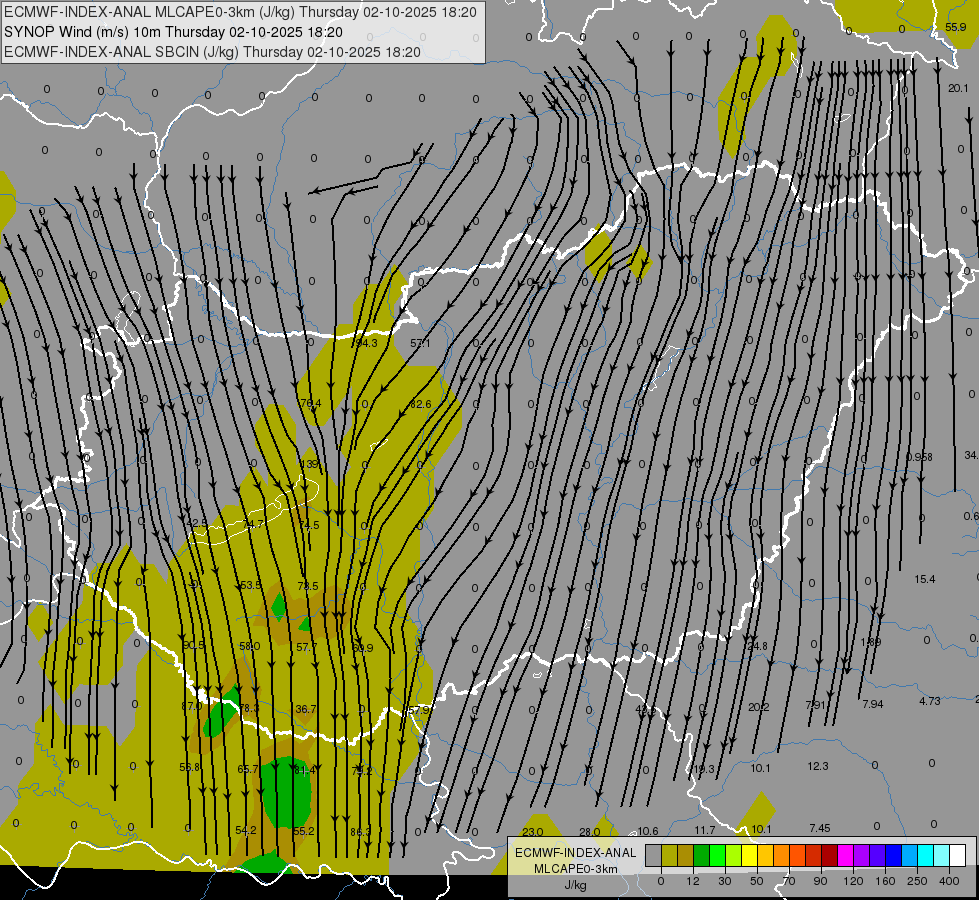Click the 90.5 value on the map
The height and width of the screenshot is (900, 979).
194,645
